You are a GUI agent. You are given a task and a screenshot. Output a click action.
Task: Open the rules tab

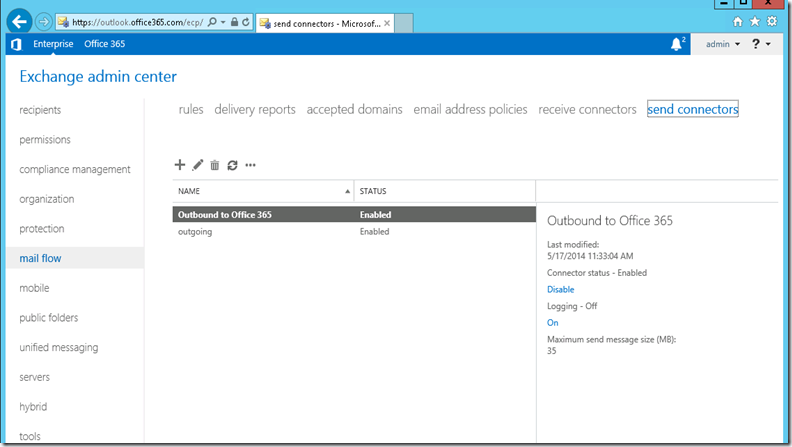pyautogui.click(x=191, y=109)
